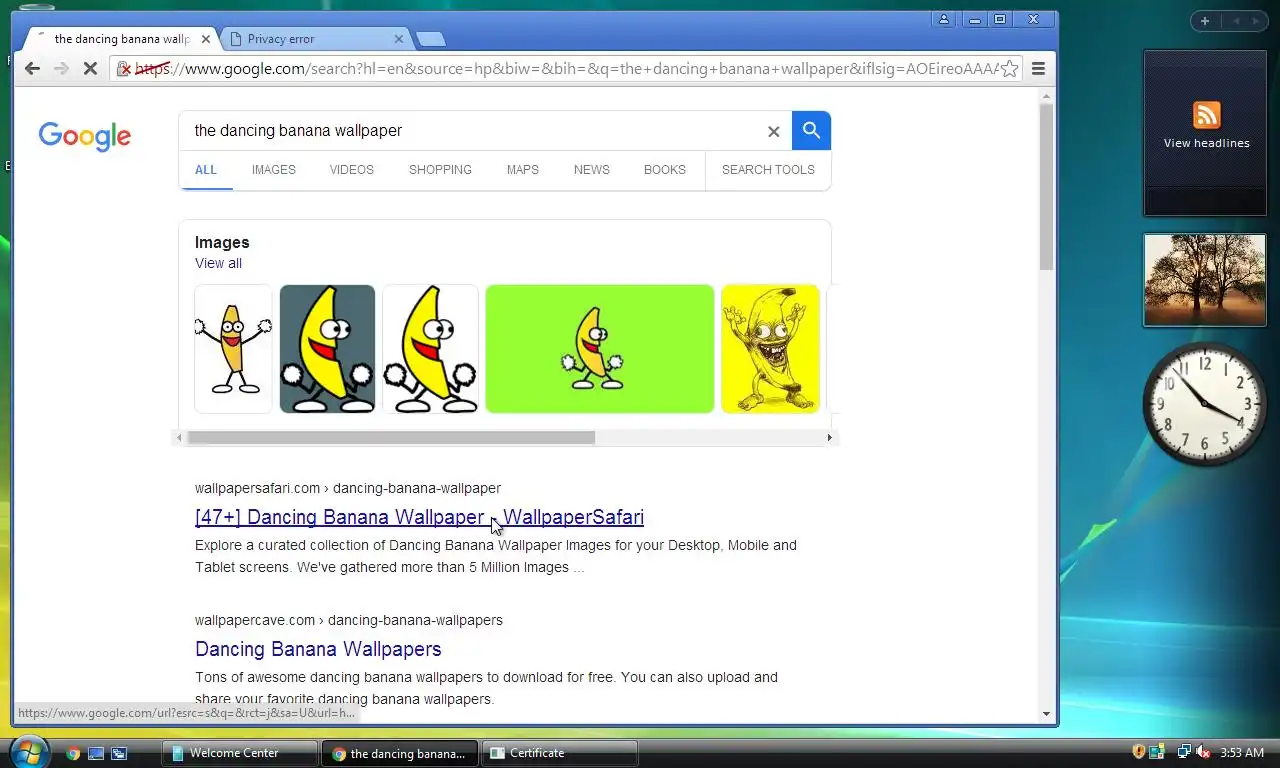Launch Chrome from the quick launch bar

pos(73,753)
